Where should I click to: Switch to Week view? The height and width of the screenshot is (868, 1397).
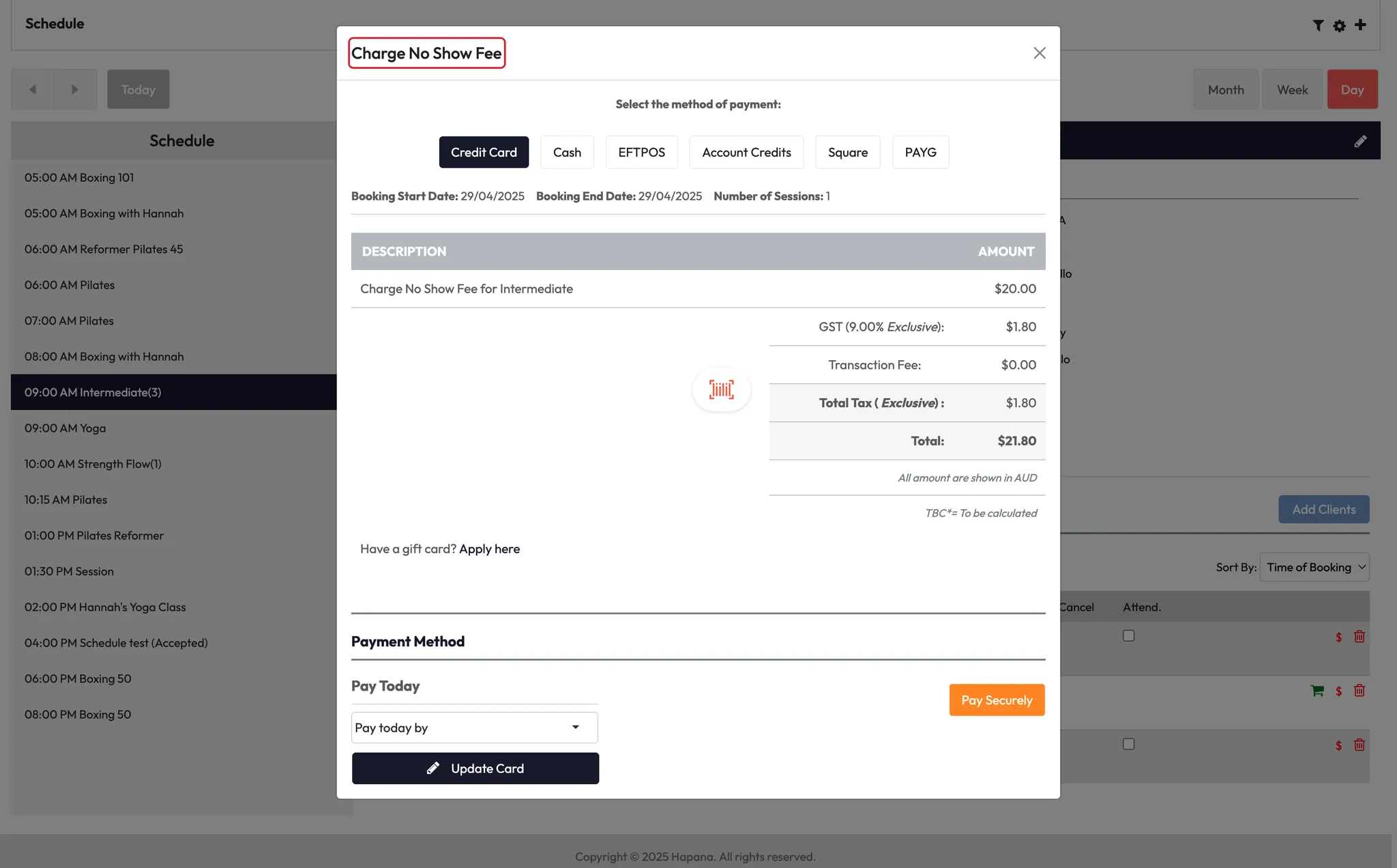1292,89
